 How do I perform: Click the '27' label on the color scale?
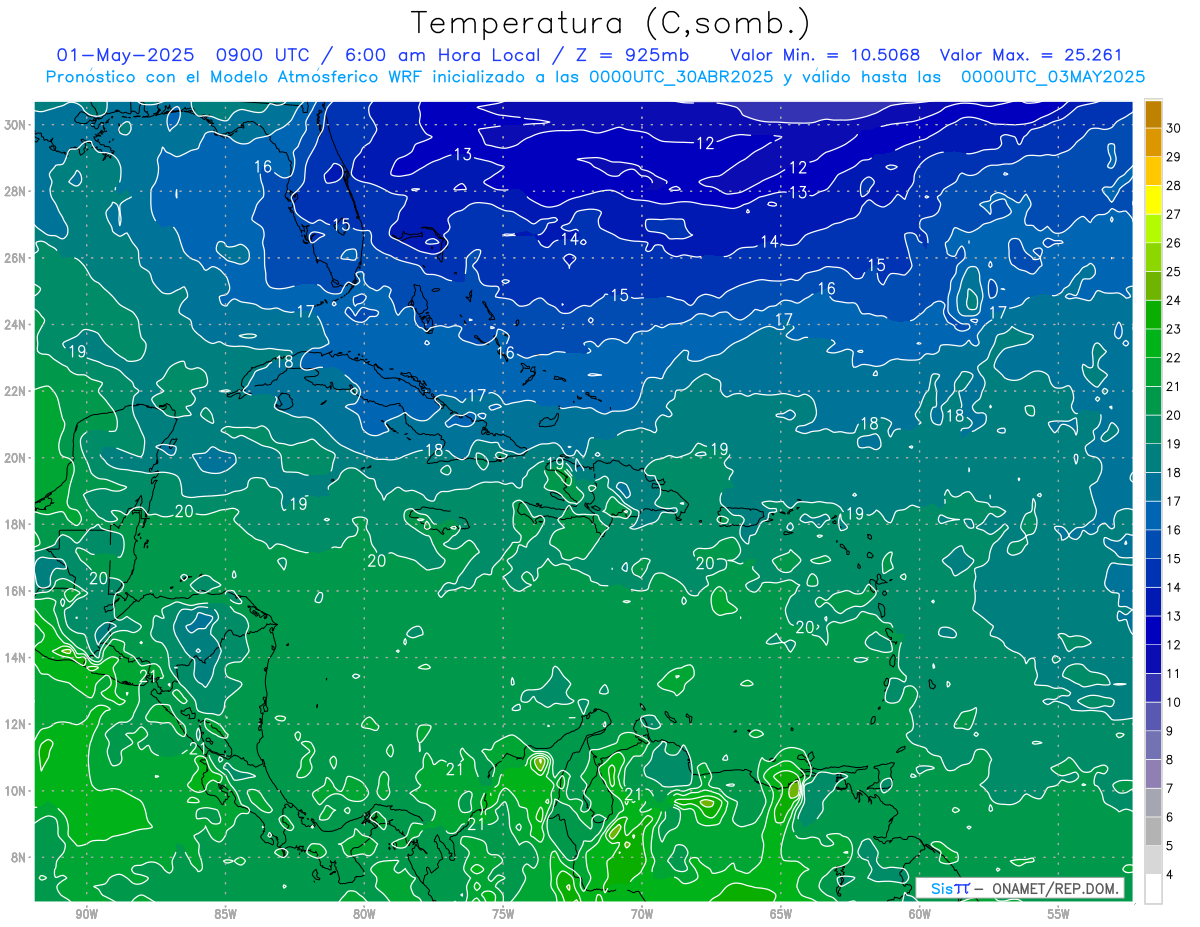[1173, 214]
